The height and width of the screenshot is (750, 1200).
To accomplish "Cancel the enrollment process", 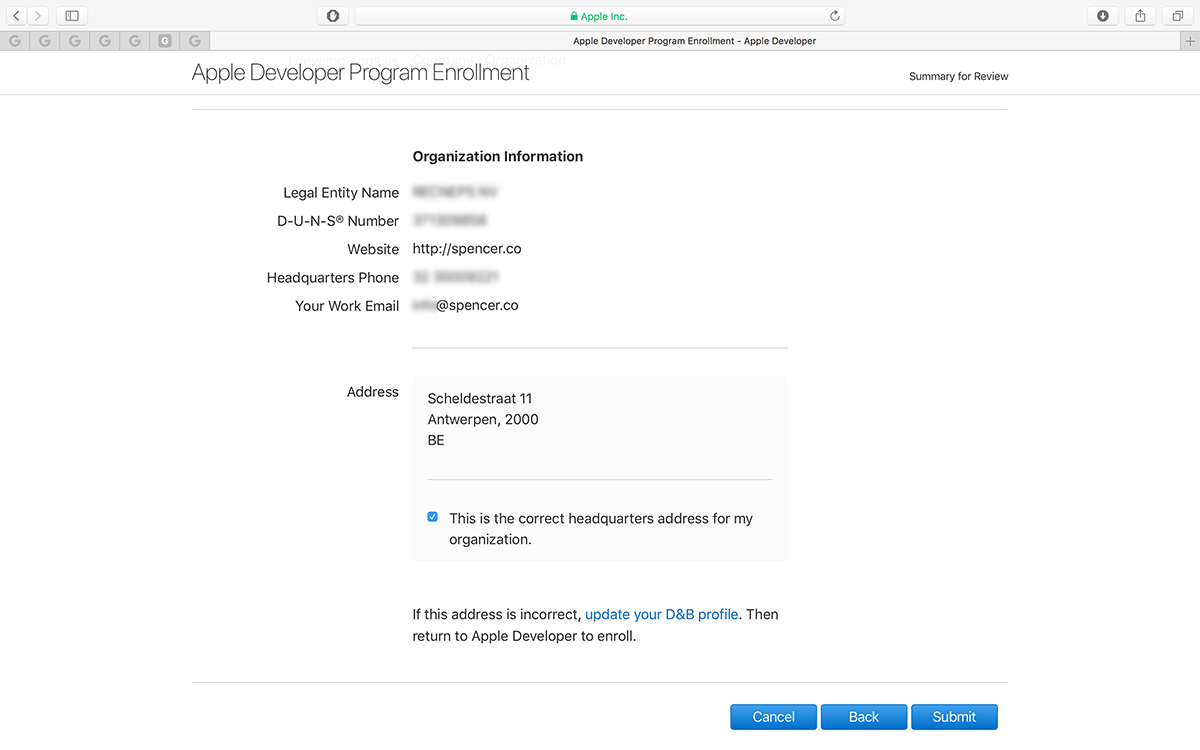I will coord(773,716).
